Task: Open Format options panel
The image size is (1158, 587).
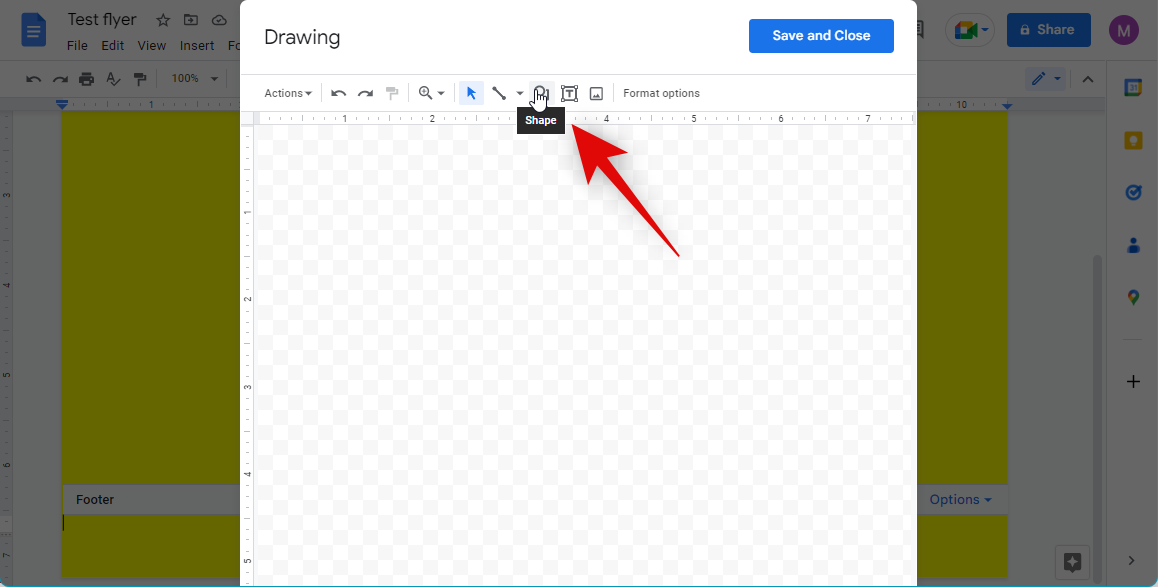Action: pyautogui.click(x=661, y=93)
